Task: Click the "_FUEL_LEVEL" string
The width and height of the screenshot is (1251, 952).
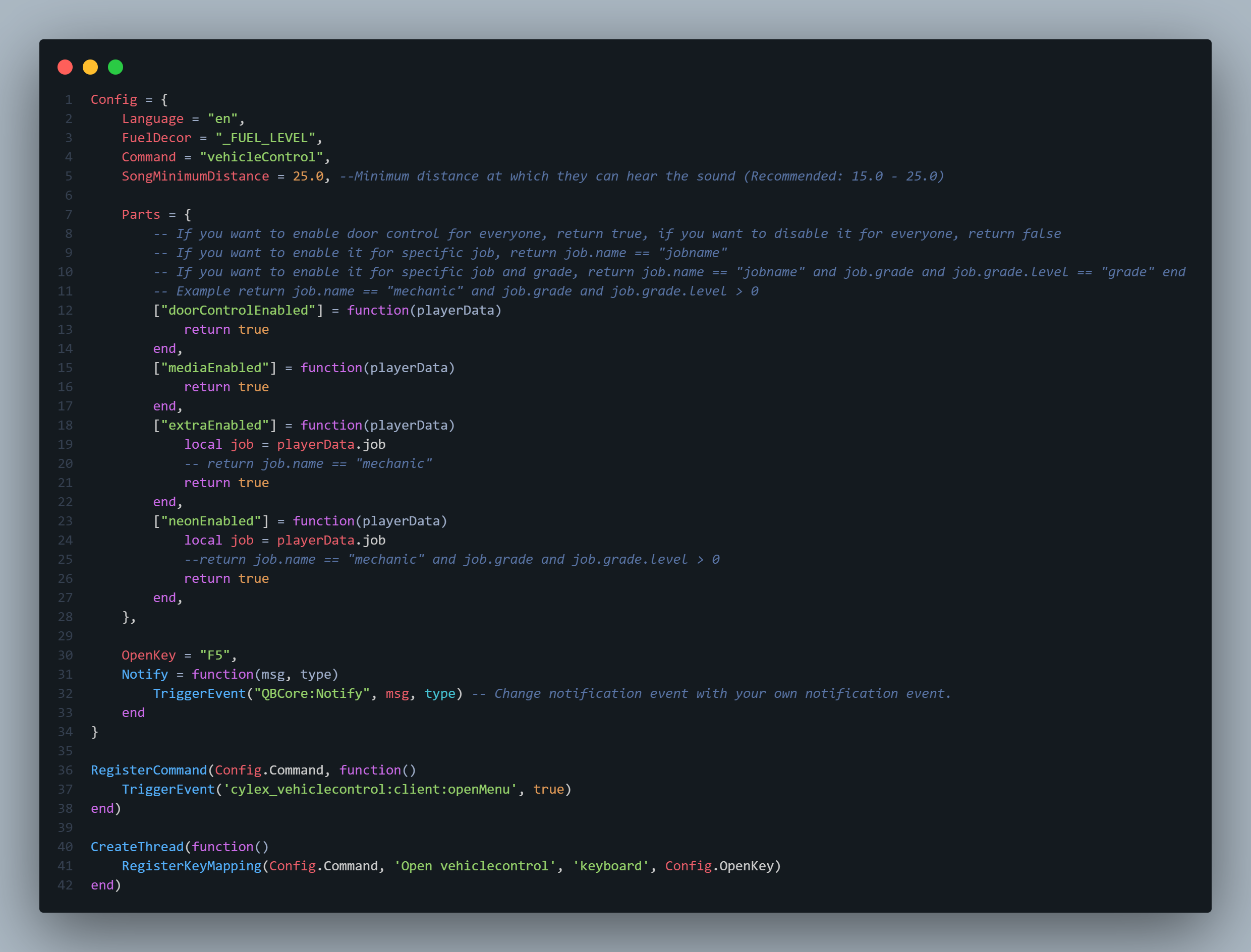Action: pos(265,138)
